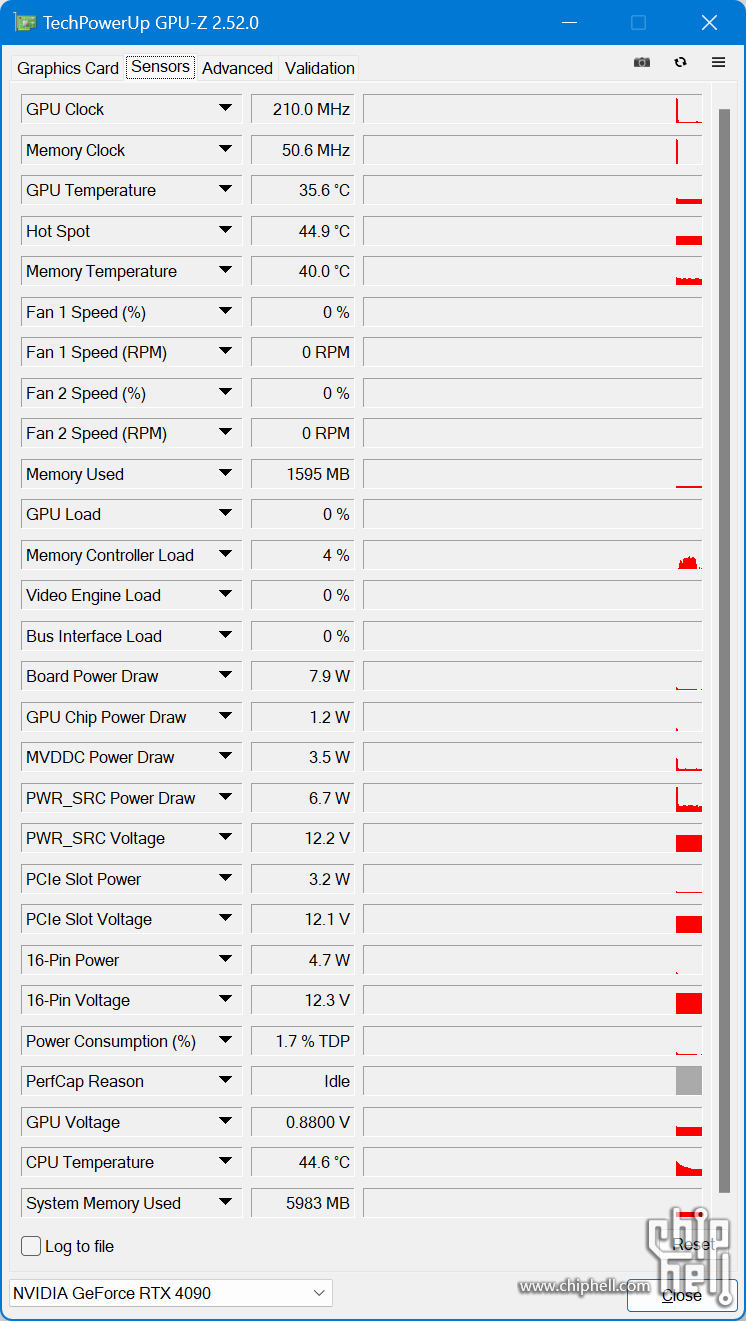The image size is (746, 1321).
Task: Switch to the Graphics Card tab
Action: pyautogui.click(x=68, y=68)
